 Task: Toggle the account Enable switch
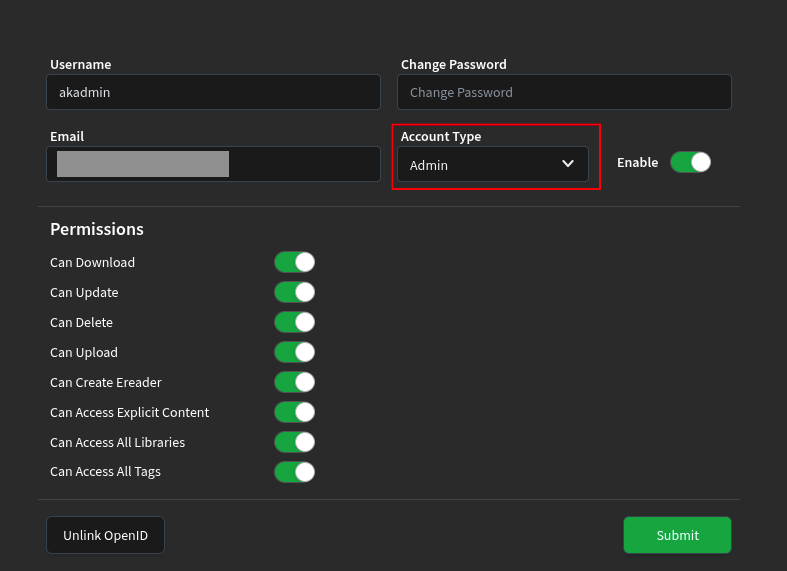690,162
